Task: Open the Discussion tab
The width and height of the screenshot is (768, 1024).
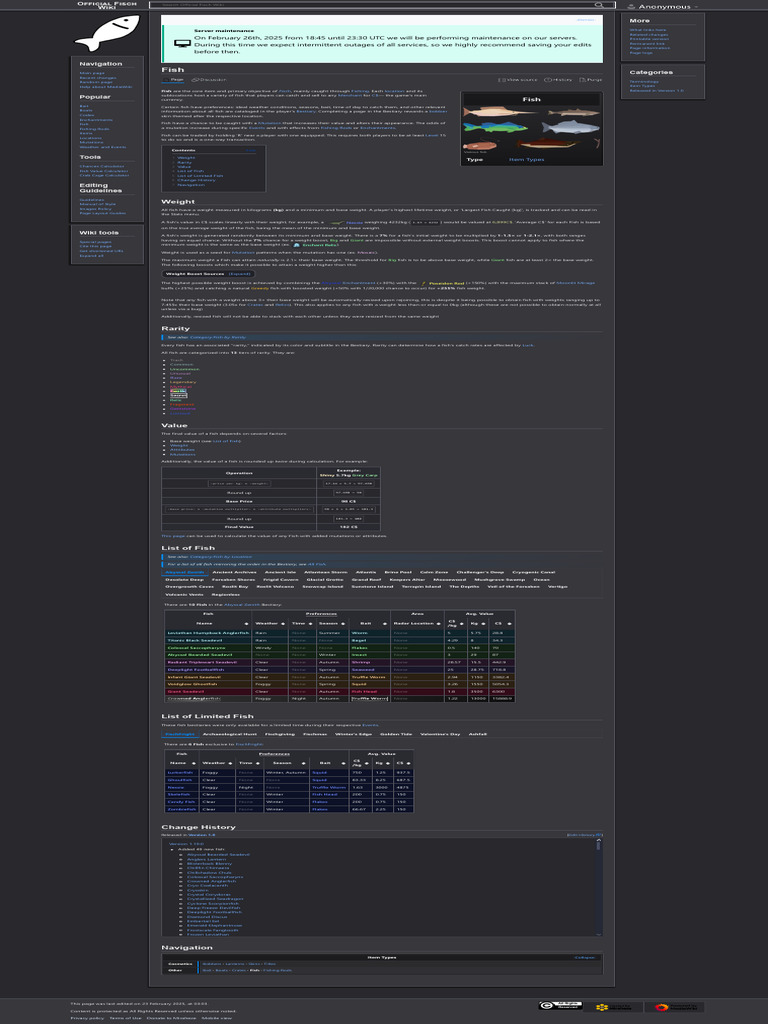Action: tap(209, 79)
